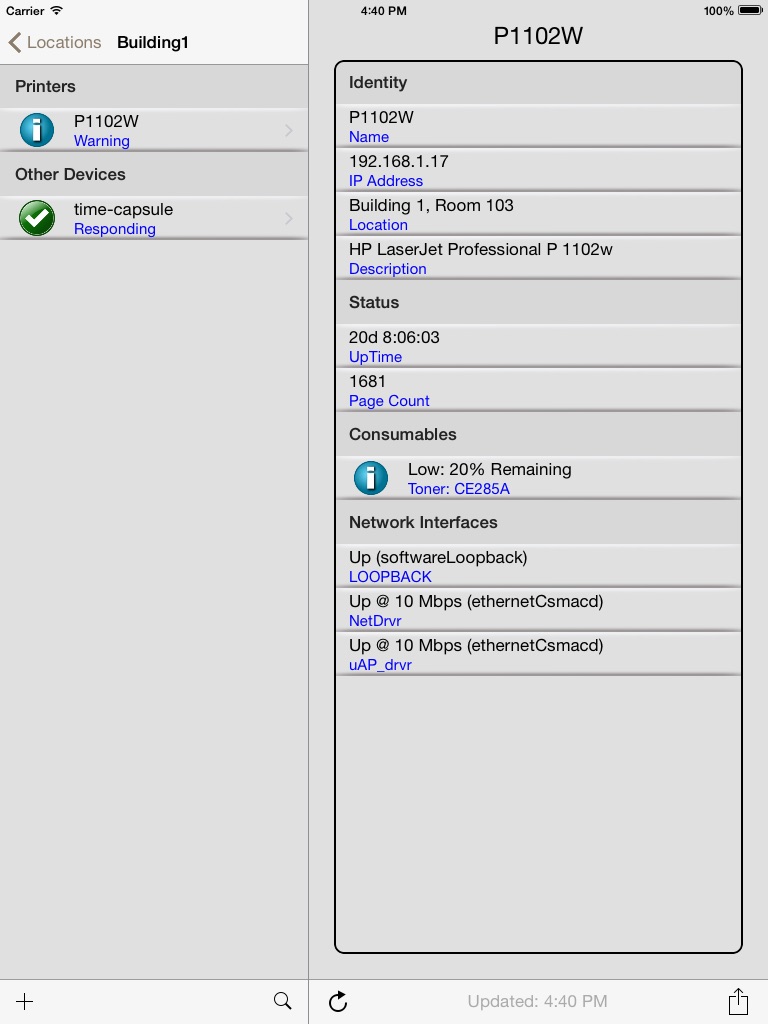Go back to Locations
Viewport: 768px width, 1024px height.
click(x=55, y=42)
